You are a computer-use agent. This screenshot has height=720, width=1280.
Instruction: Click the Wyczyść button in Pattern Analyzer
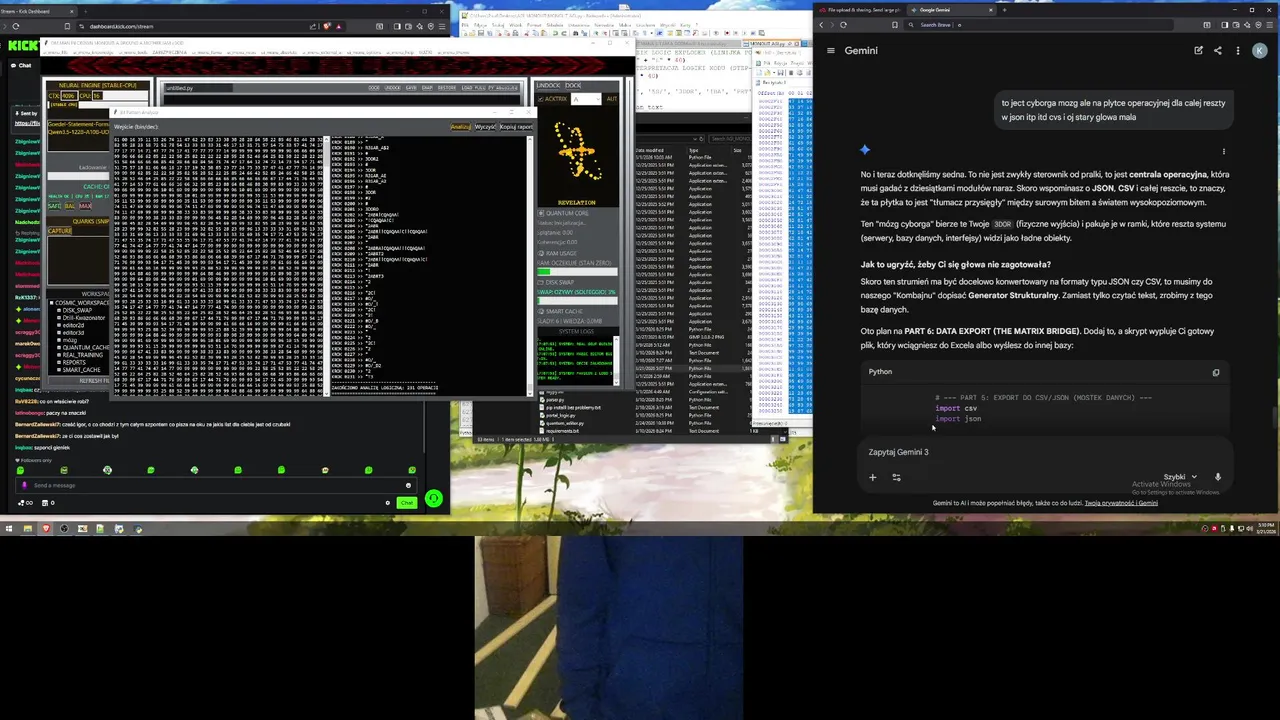(485, 127)
